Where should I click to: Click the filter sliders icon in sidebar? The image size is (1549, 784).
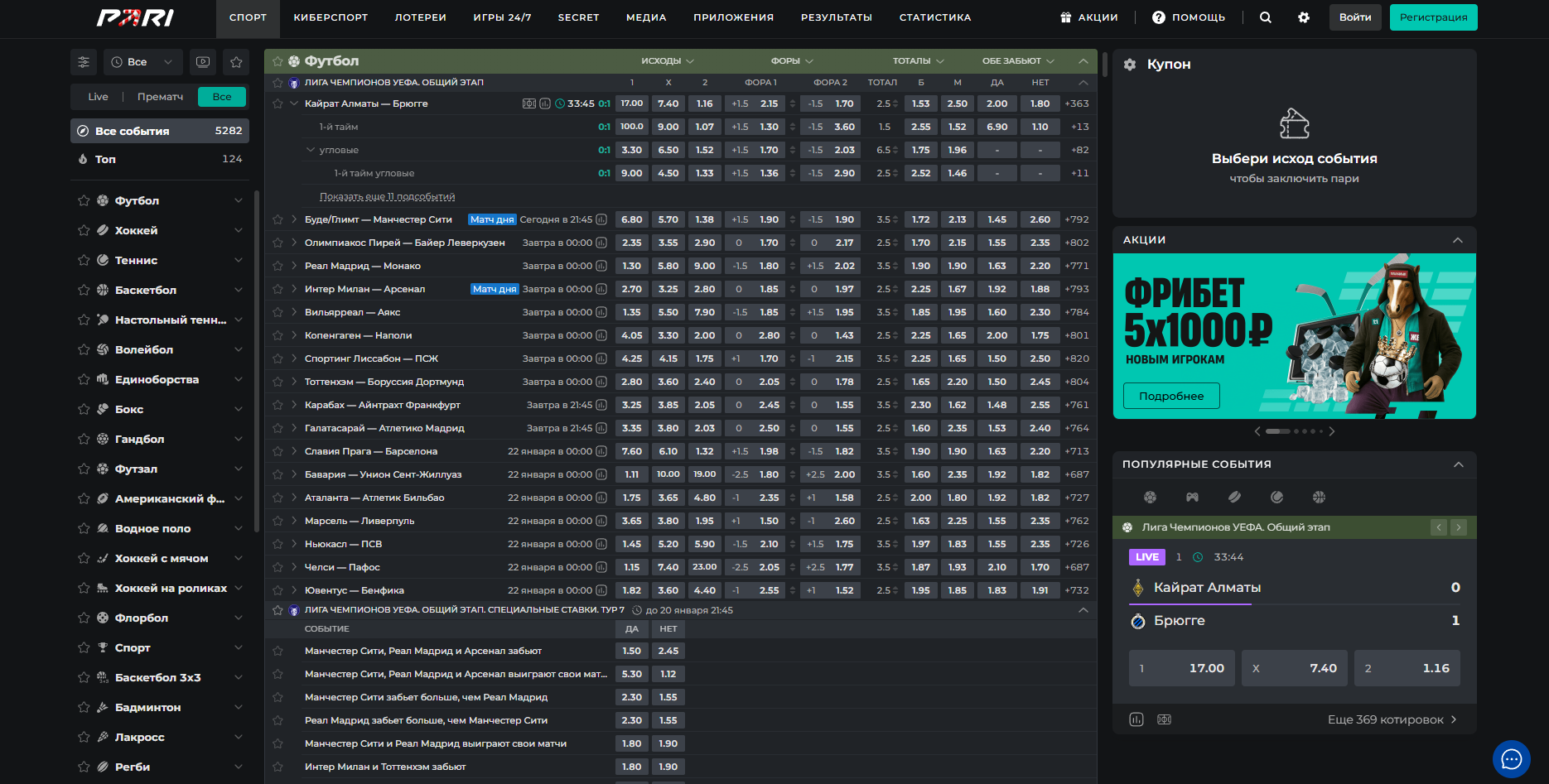tap(84, 62)
